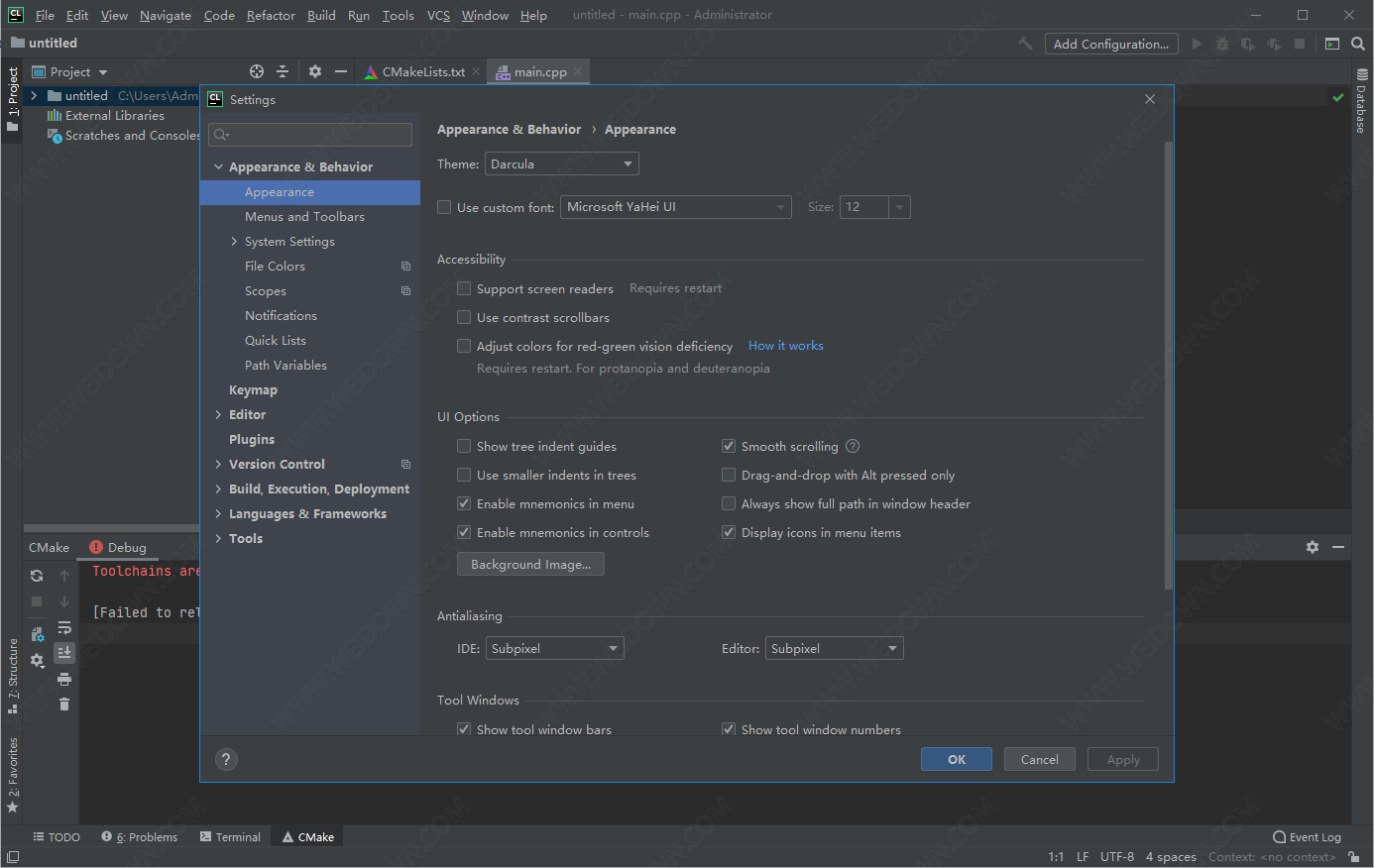Click the copy icon beside Scopes
This screenshot has height=868, width=1374.
[405, 290]
